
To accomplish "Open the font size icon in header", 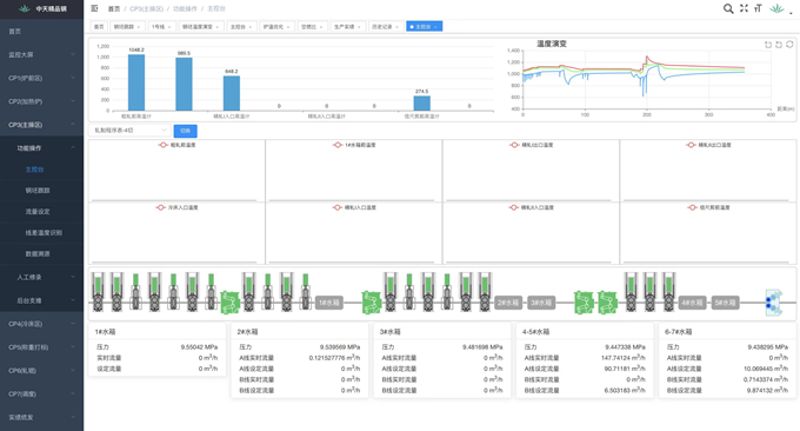I will pyautogui.click(x=758, y=8).
